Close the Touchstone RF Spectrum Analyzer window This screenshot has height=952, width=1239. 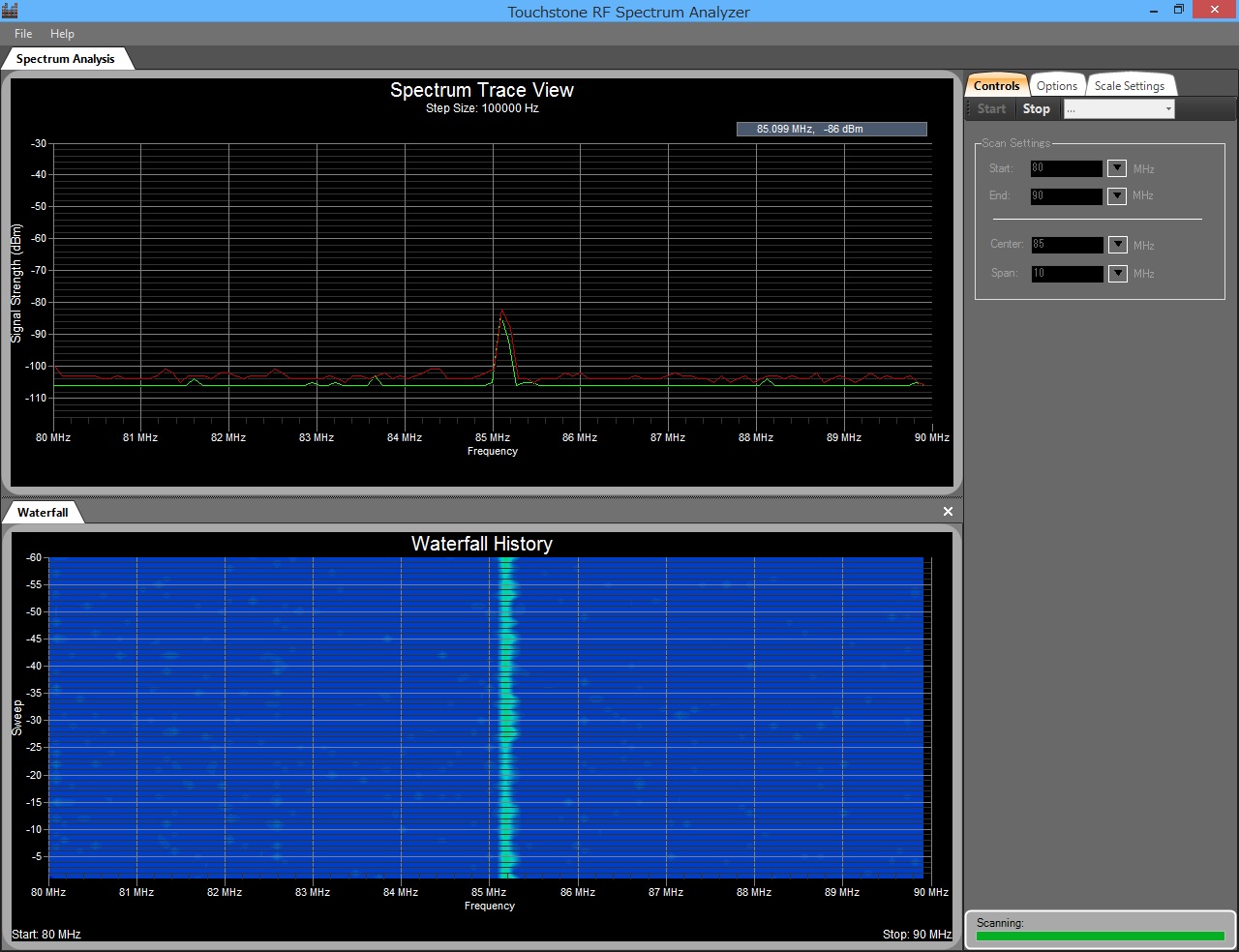tap(1214, 11)
